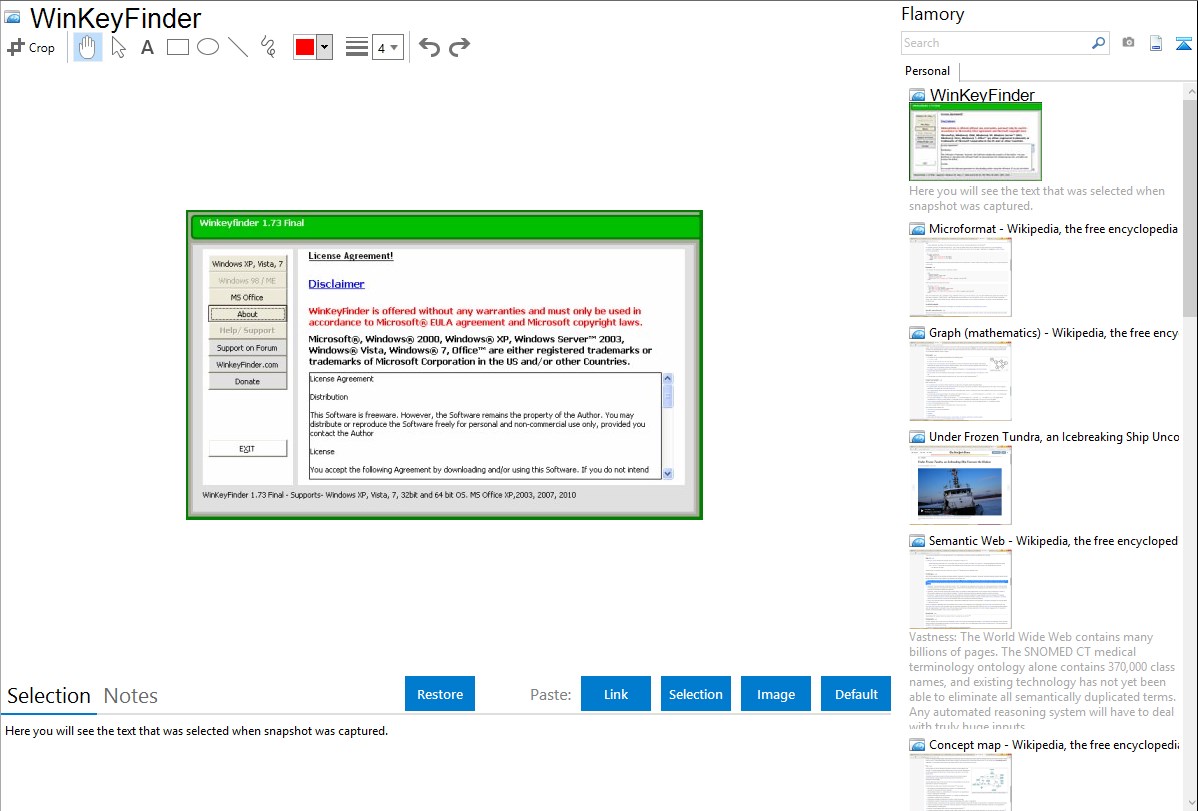1198x811 pixels.
Task: Click the Paste Image button
Action: pyautogui.click(x=775, y=694)
